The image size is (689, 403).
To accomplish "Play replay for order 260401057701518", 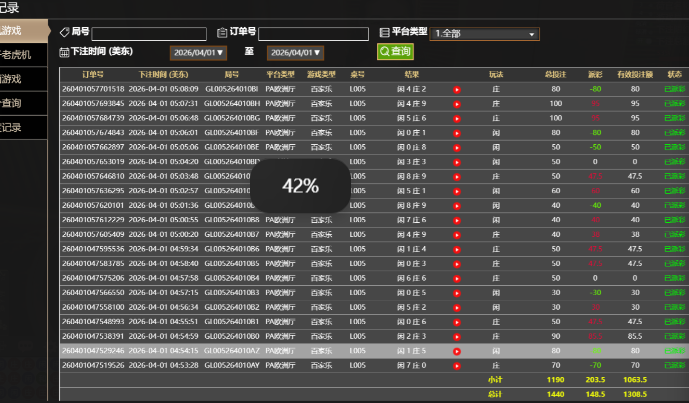I will (457, 89).
